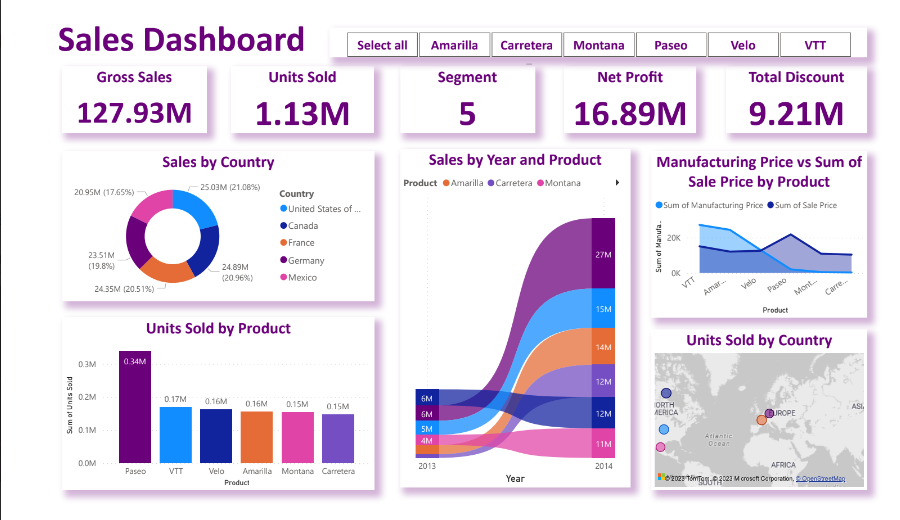Select the Montana slicer option

tap(598, 45)
